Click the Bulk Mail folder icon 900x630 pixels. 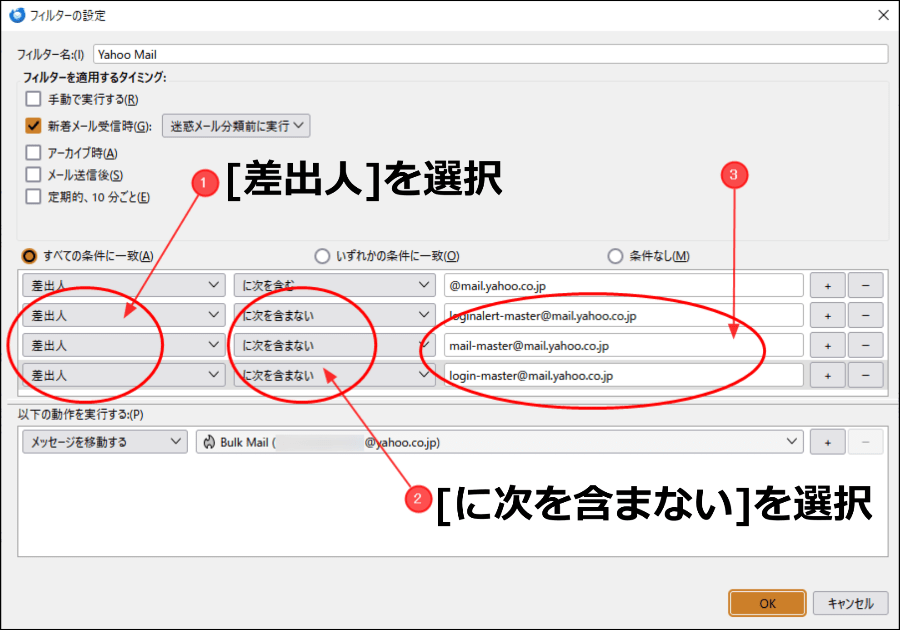coord(210,442)
